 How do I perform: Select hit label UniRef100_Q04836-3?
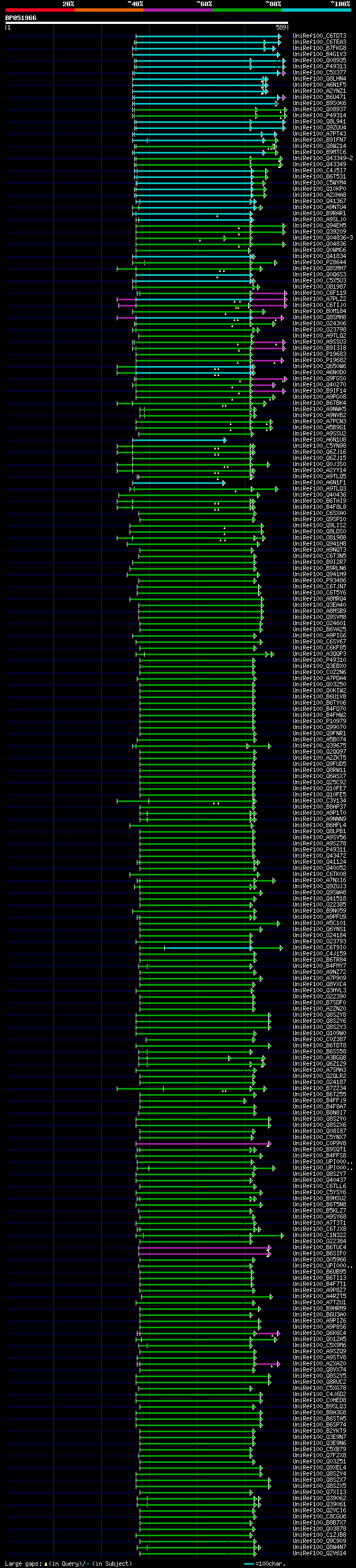tap(323, 238)
